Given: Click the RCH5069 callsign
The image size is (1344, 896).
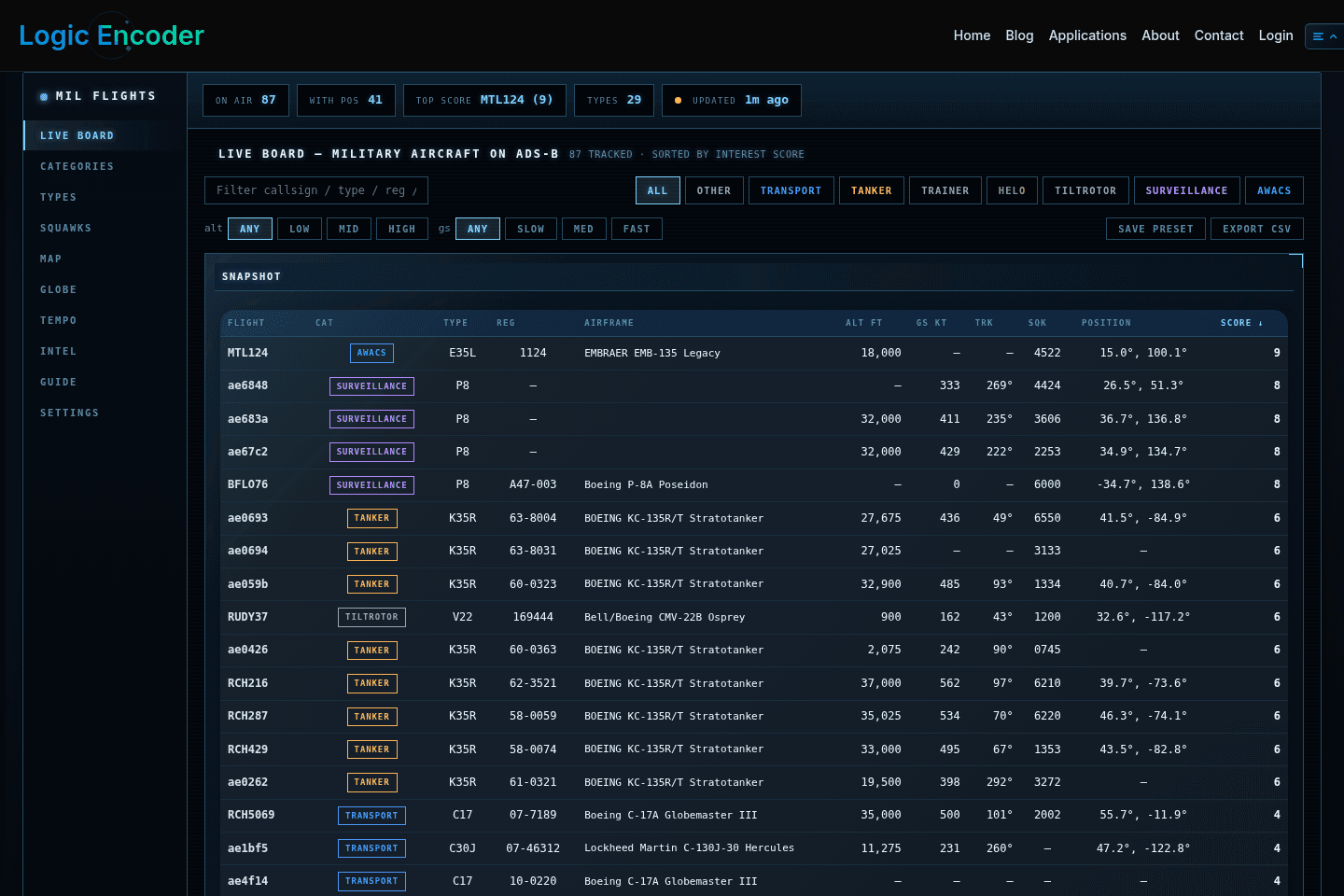Looking at the screenshot, I should [251, 815].
